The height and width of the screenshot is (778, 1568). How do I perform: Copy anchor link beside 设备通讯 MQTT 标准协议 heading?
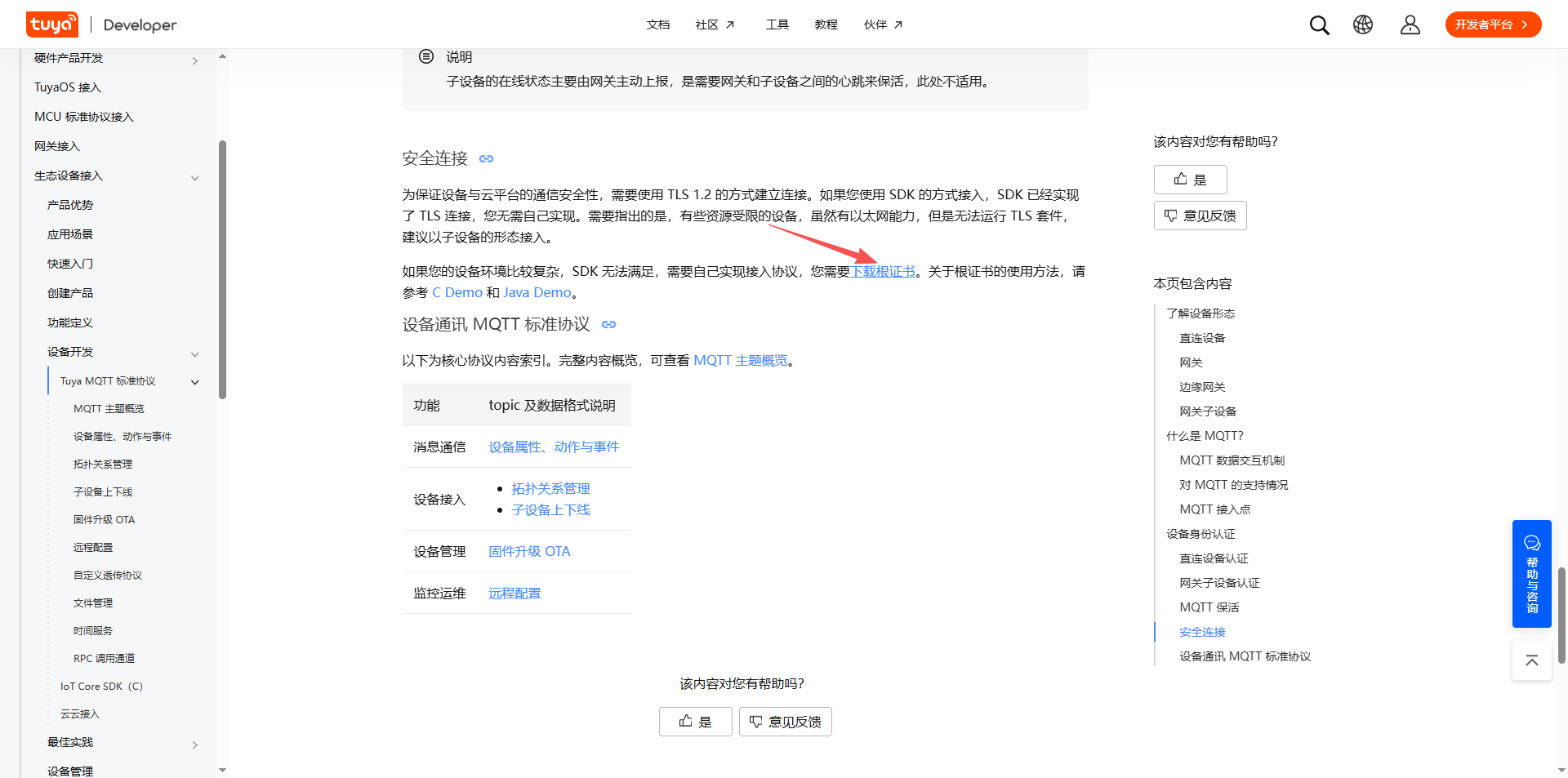point(608,324)
